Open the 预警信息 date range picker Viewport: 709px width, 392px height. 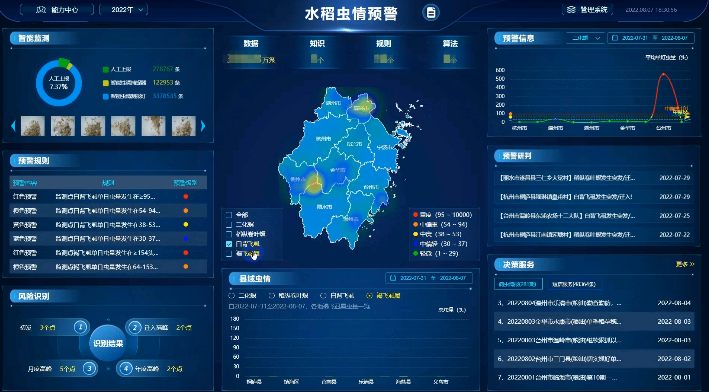pyautogui.click(x=650, y=38)
